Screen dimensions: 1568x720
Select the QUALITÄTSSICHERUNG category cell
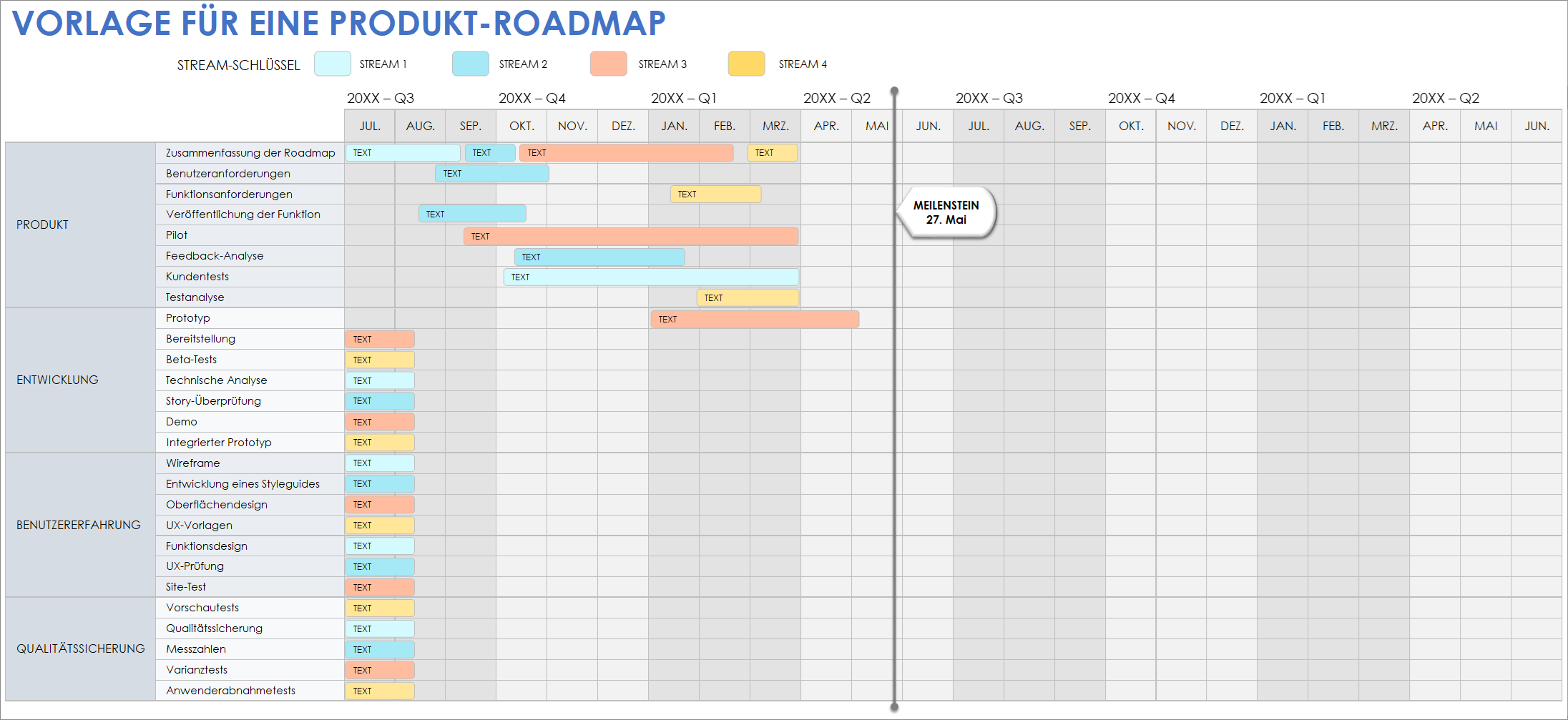pyautogui.click(x=80, y=649)
